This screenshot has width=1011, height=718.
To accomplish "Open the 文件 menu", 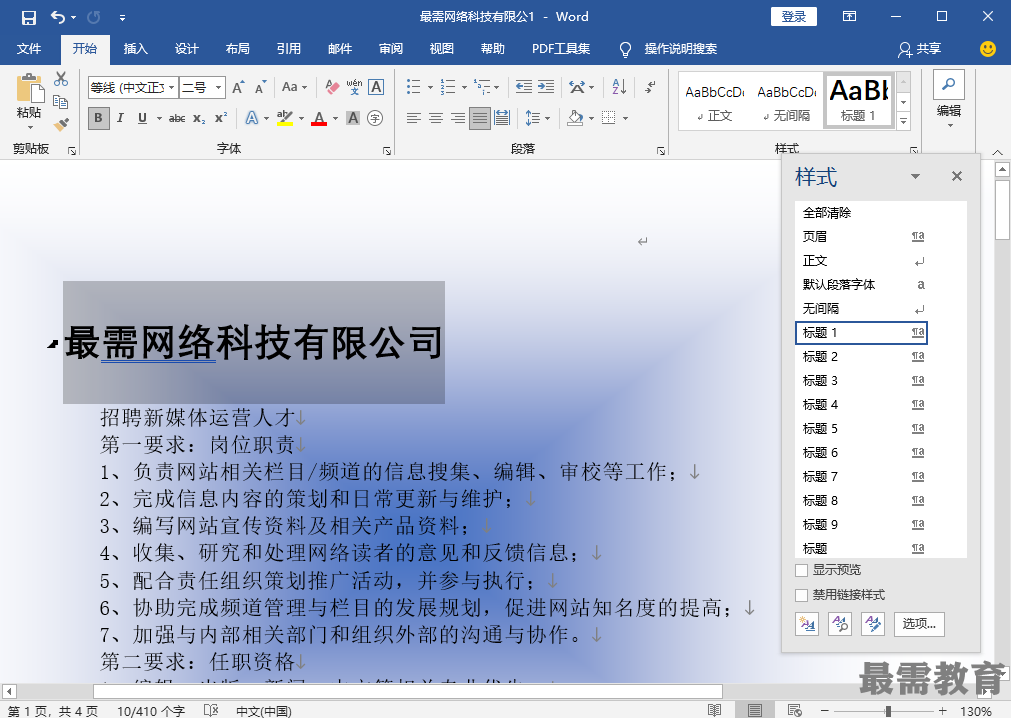I will (x=29, y=49).
